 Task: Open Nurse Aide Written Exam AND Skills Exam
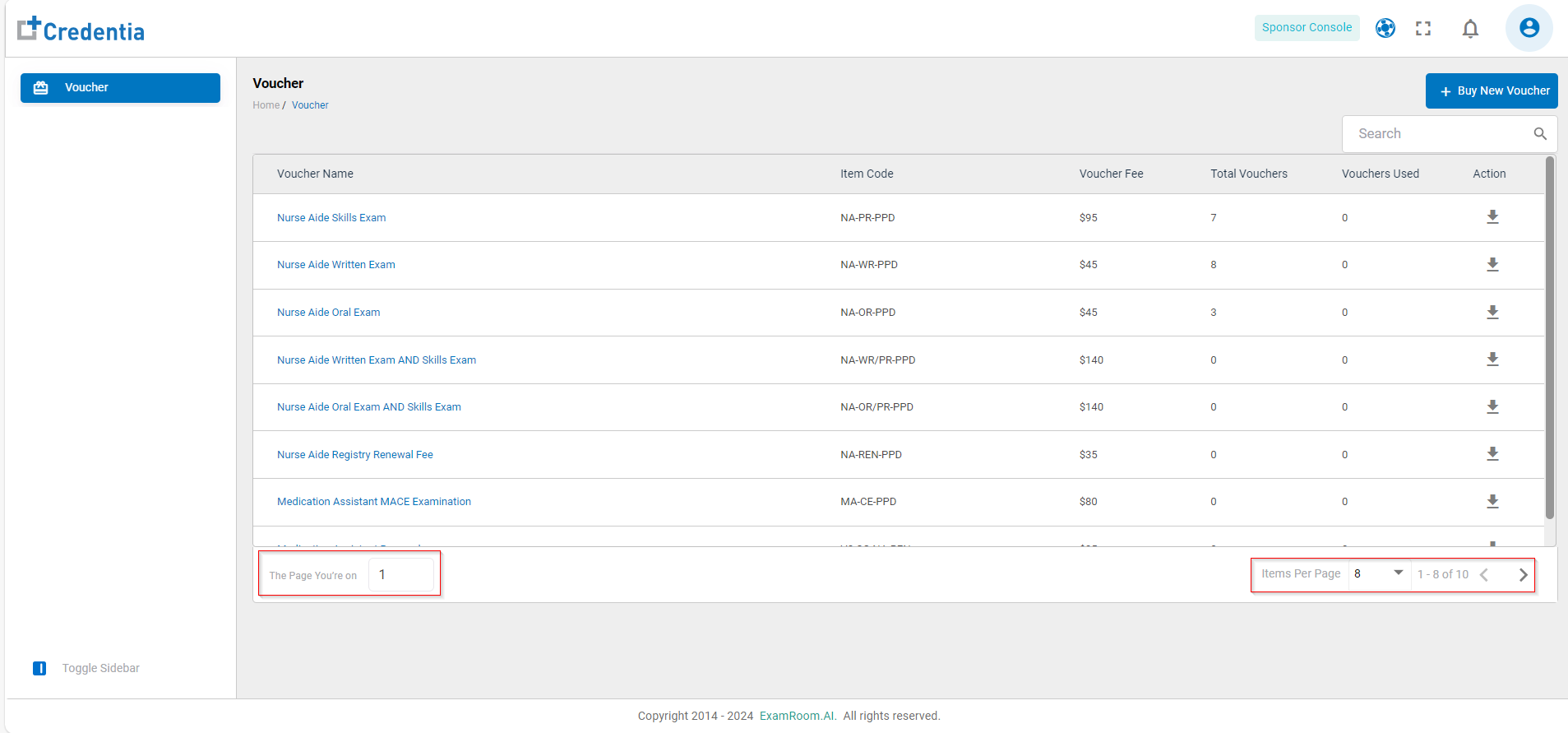[377, 360]
